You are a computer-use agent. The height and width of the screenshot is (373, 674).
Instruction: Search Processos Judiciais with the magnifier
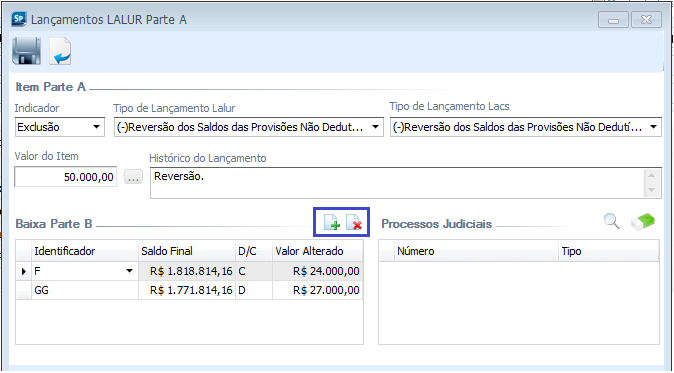(612, 222)
